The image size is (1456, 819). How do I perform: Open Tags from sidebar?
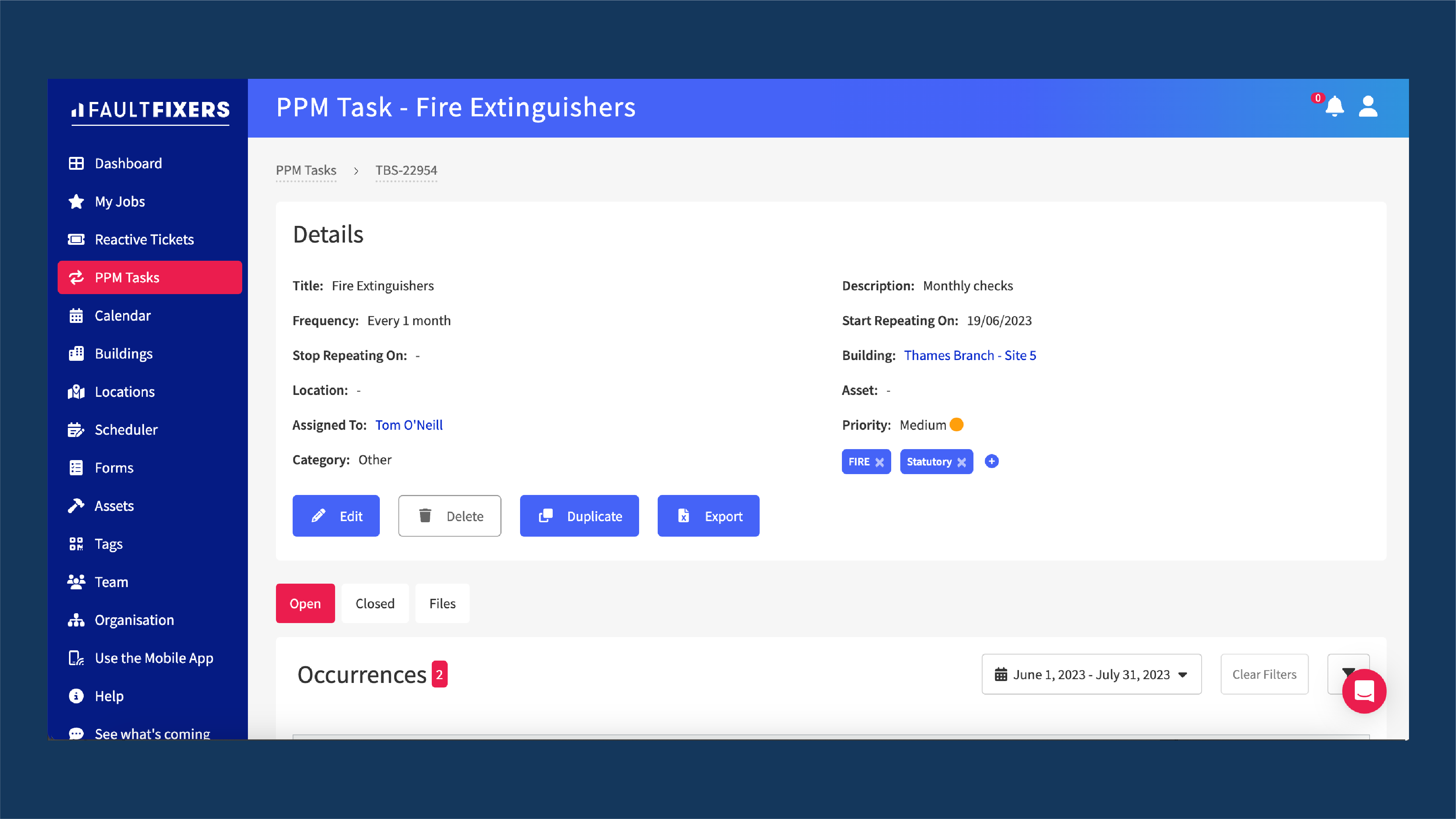pos(108,544)
